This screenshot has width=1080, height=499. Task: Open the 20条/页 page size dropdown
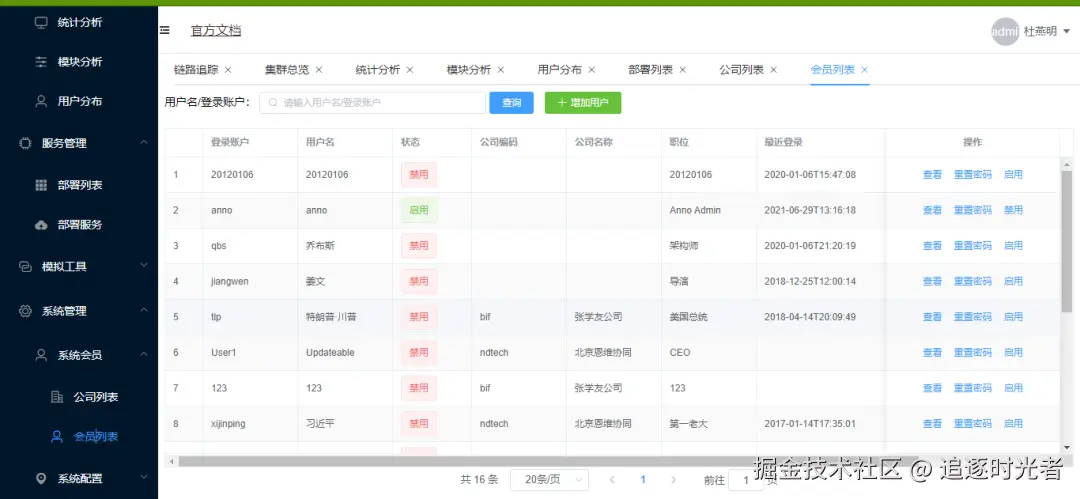[x=549, y=480]
